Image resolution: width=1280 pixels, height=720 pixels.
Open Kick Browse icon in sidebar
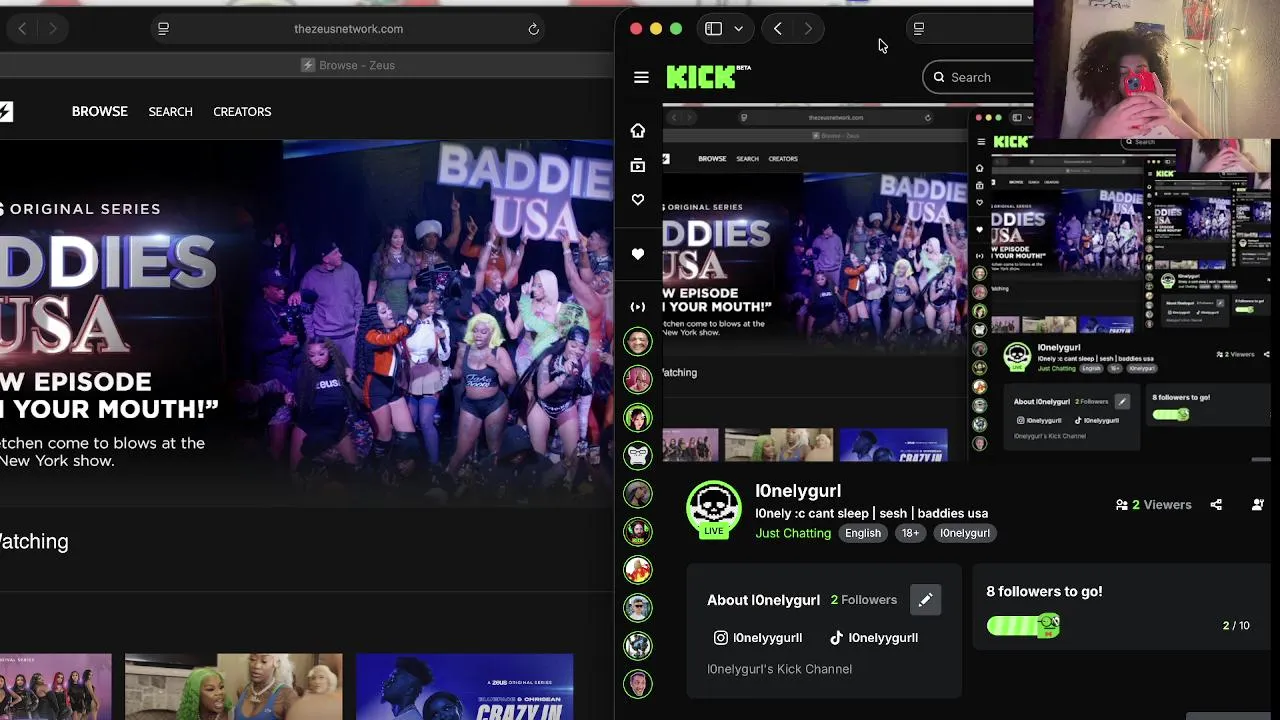point(638,165)
